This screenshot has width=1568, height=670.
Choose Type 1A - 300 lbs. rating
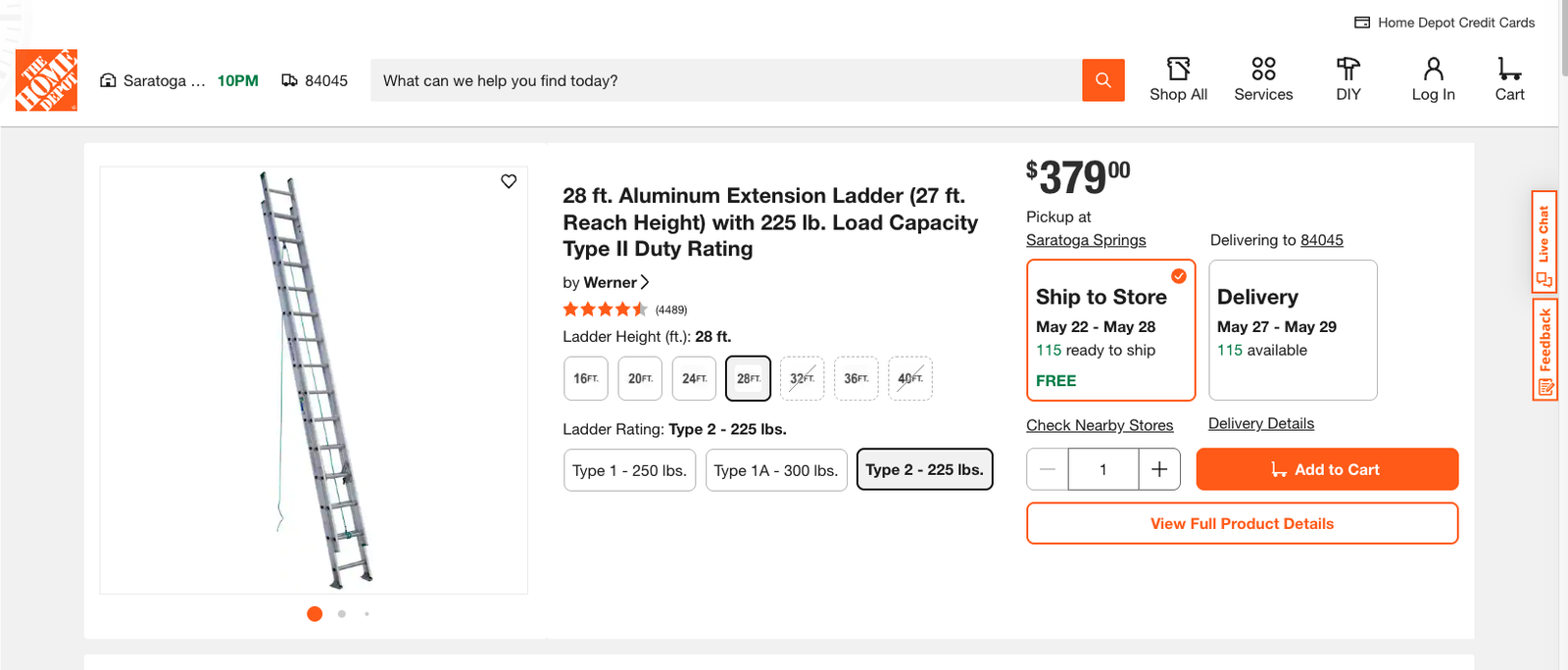coord(776,470)
